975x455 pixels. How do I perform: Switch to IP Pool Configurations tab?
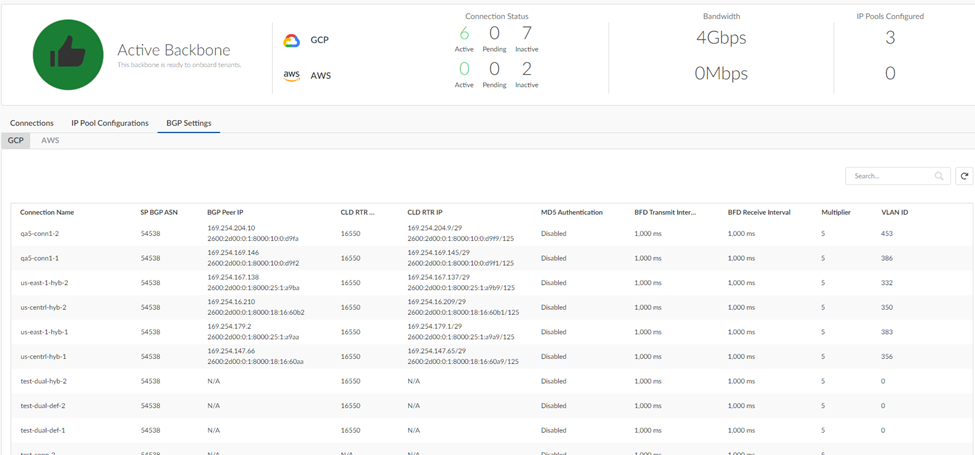point(109,123)
